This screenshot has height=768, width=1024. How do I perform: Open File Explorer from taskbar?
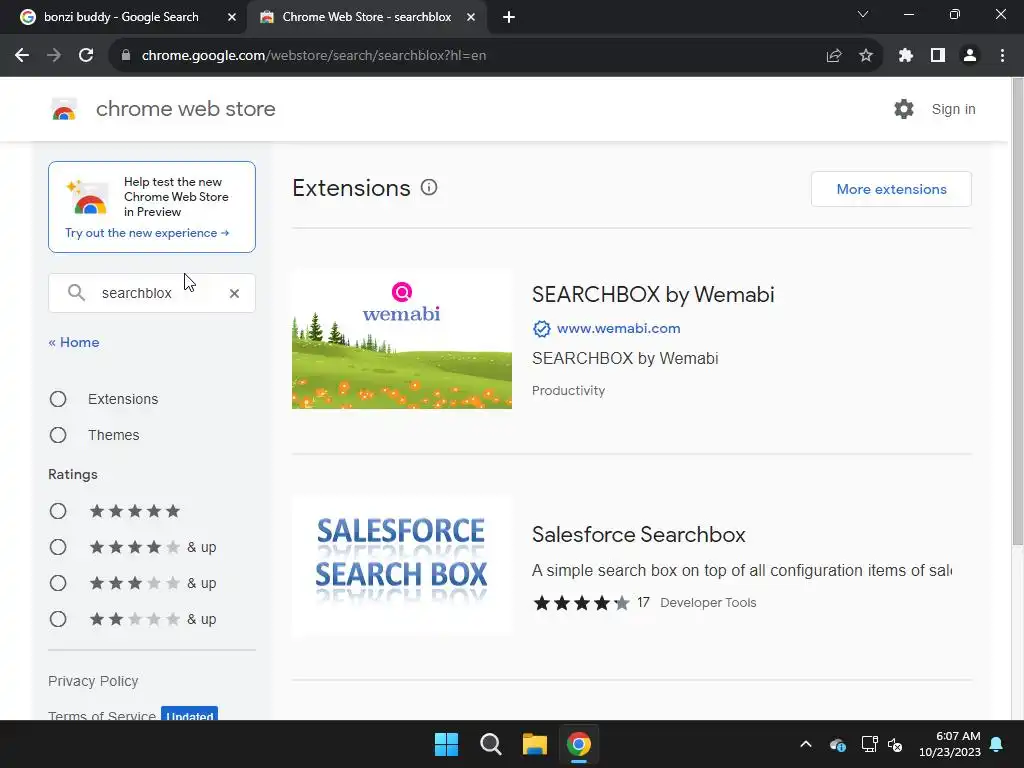click(x=534, y=744)
